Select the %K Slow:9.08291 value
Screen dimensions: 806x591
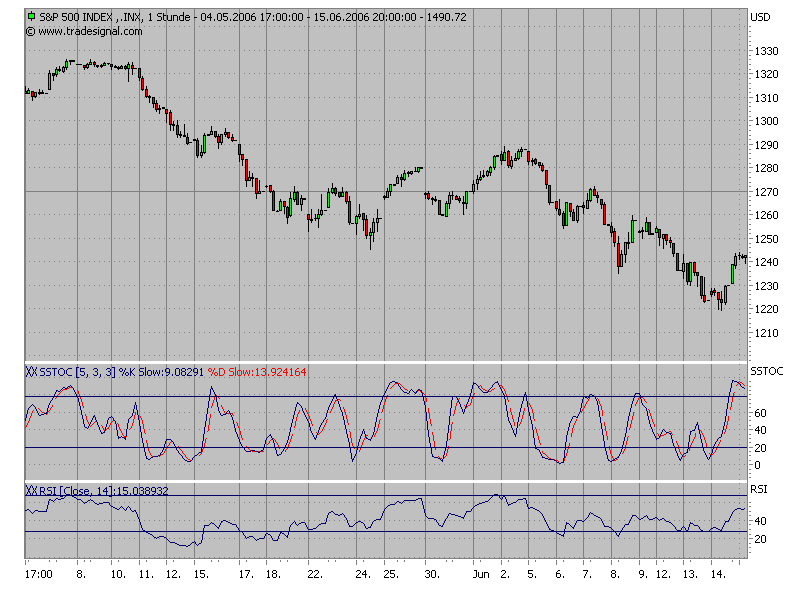[161, 372]
